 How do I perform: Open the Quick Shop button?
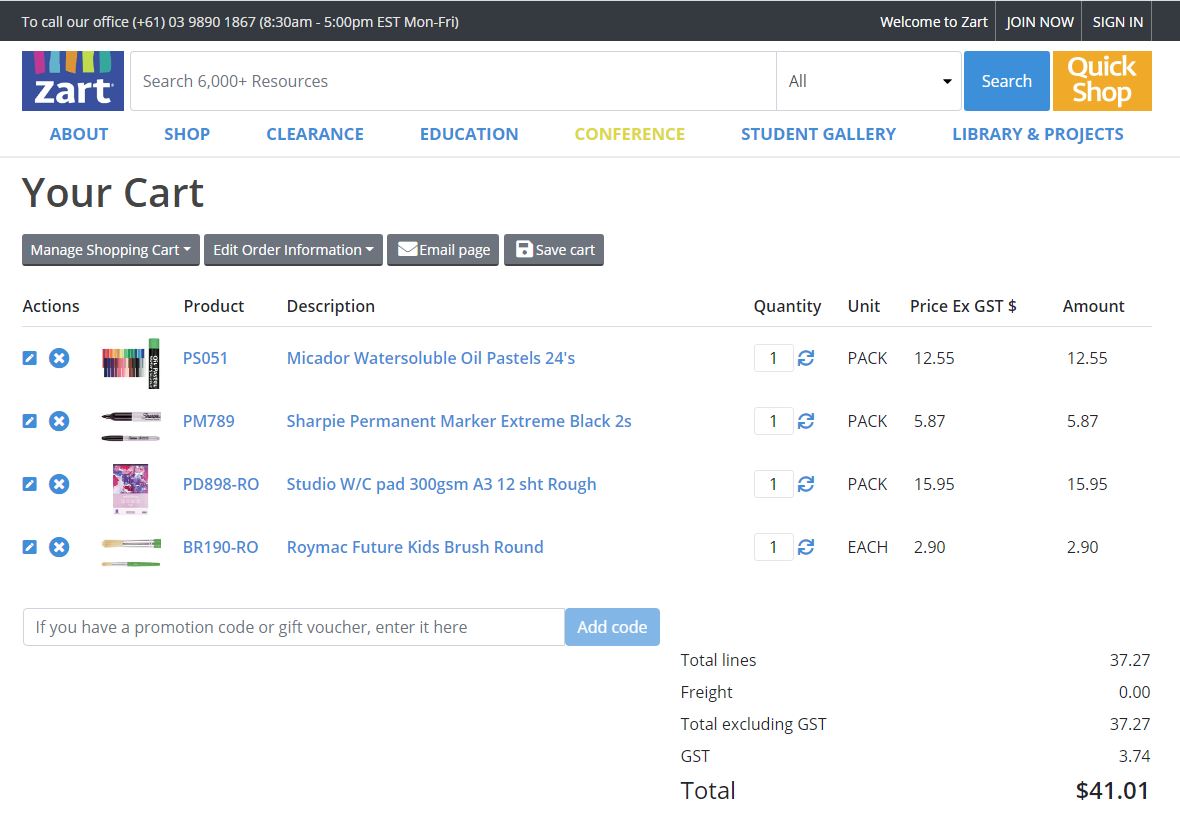click(x=1102, y=81)
